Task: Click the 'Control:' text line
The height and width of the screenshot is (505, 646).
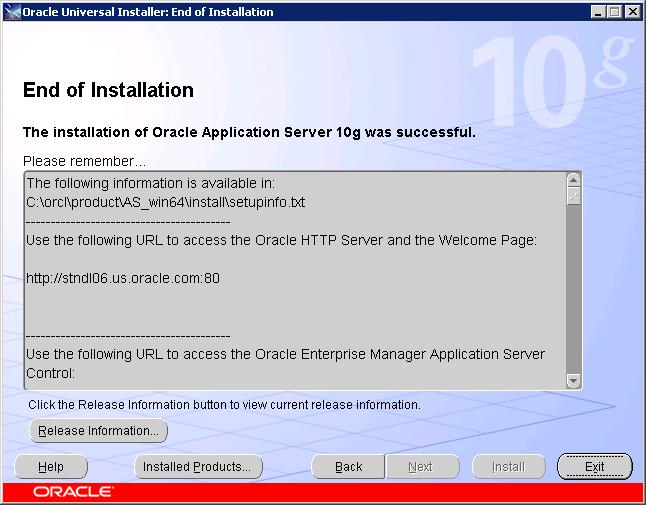Action: 50,373
